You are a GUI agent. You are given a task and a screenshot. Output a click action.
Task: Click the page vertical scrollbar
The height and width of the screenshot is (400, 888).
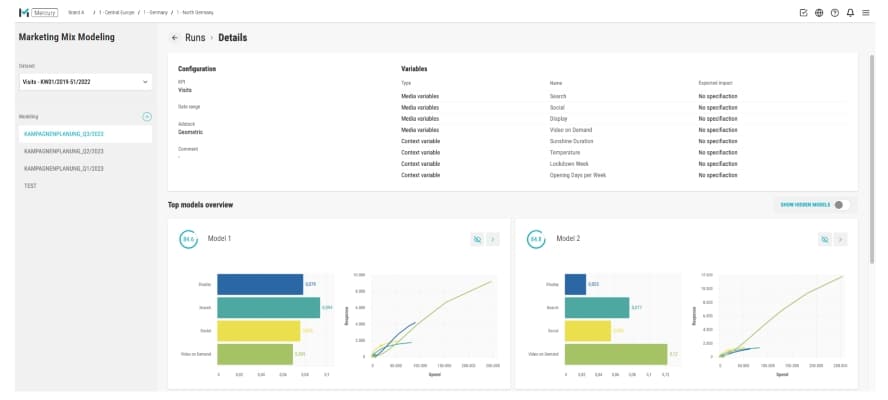[872, 158]
